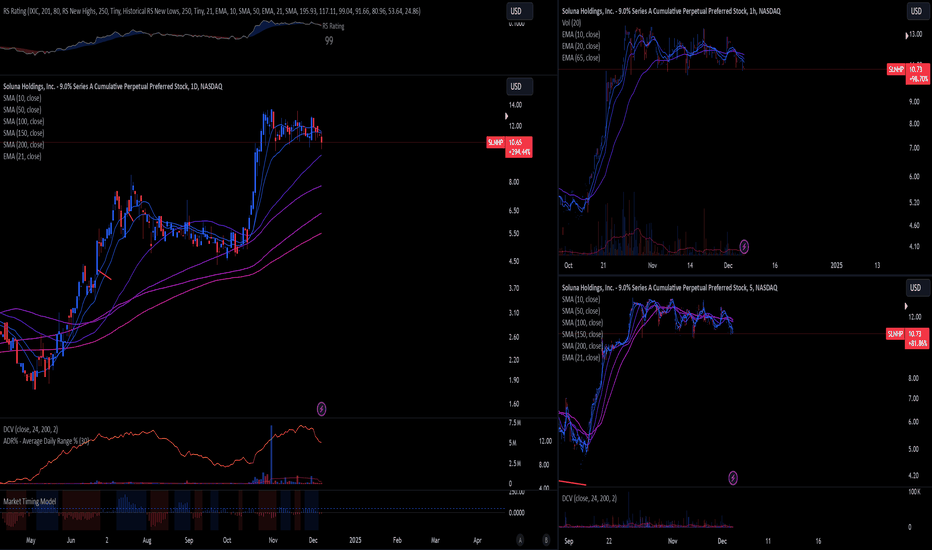Click 13 on the 1h chart time axis
932x550 pixels.
click(x=877, y=265)
